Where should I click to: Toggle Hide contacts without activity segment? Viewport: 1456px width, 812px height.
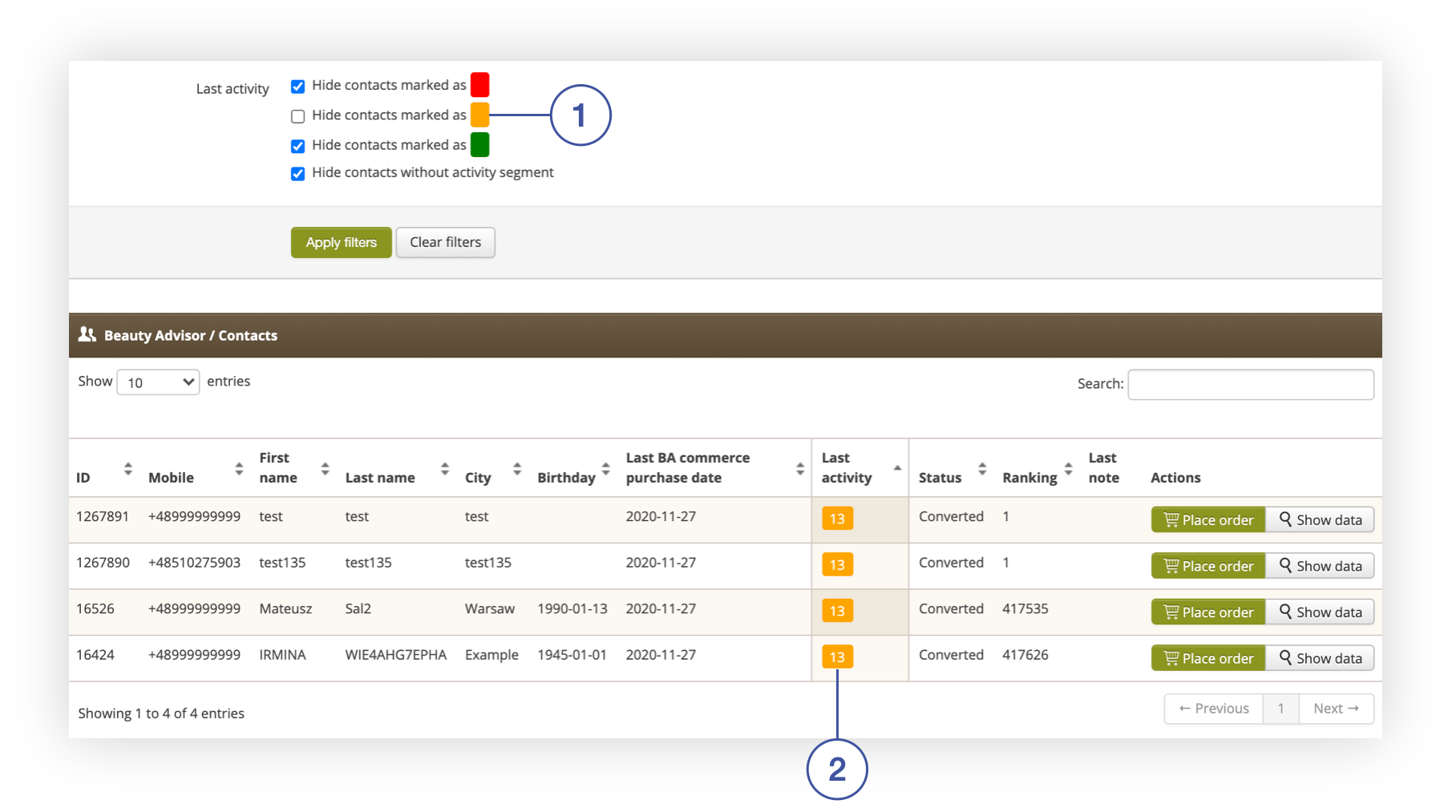pyautogui.click(x=297, y=173)
